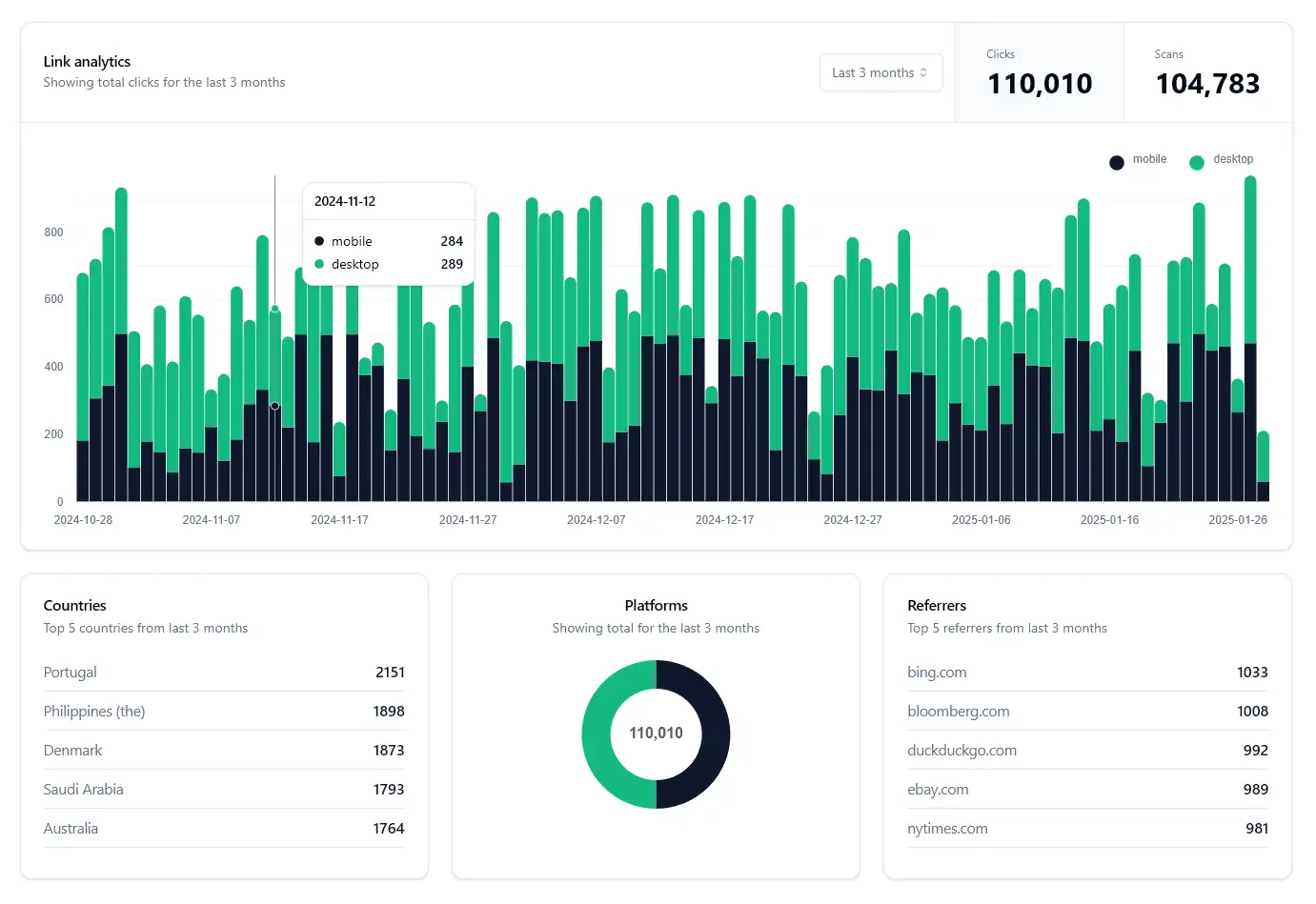The image size is (1316, 904).
Task: Select the Clicks stat panel
Action: [x=1039, y=72]
